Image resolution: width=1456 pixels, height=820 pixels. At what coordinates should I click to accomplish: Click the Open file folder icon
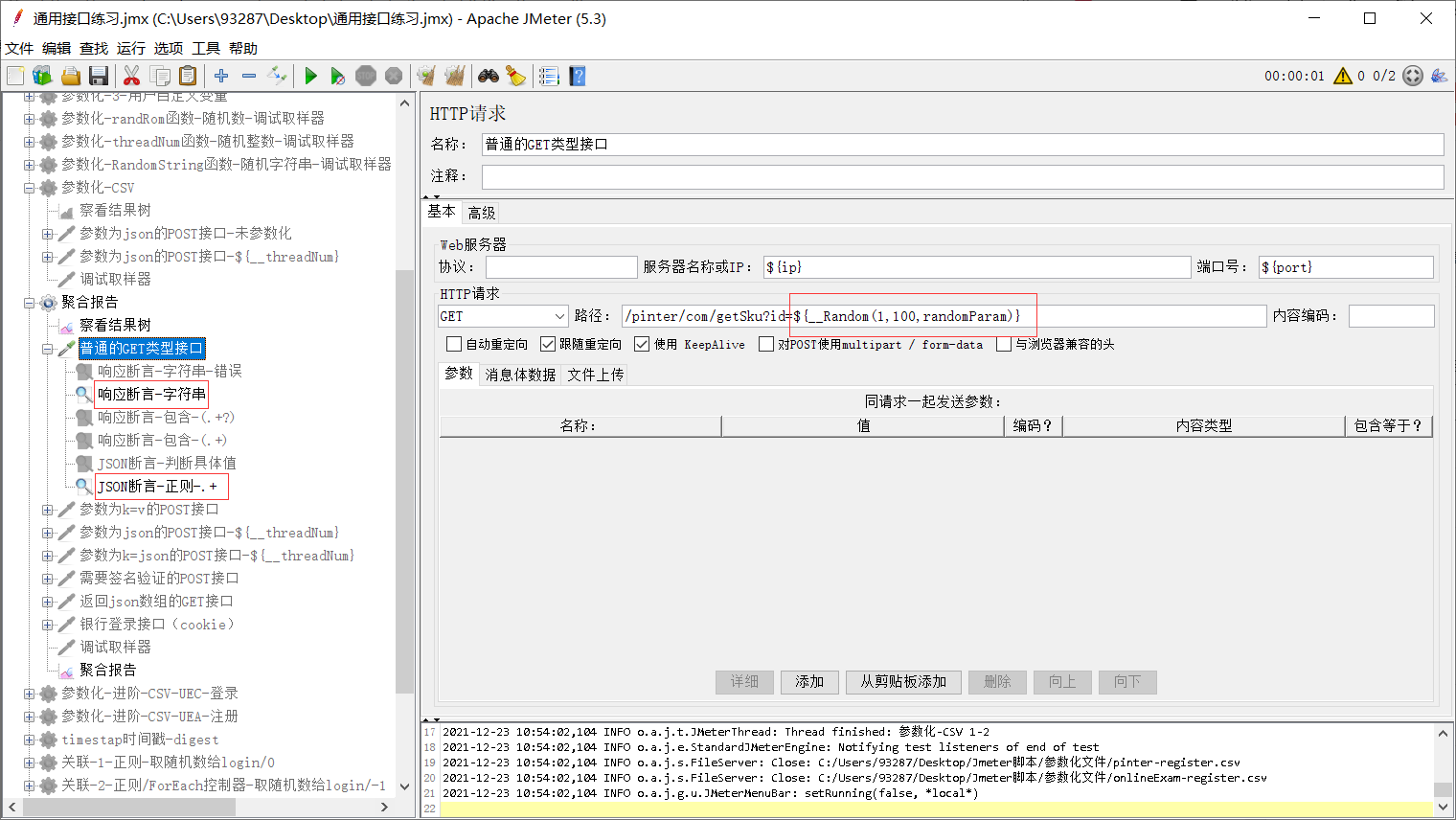coord(71,76)
